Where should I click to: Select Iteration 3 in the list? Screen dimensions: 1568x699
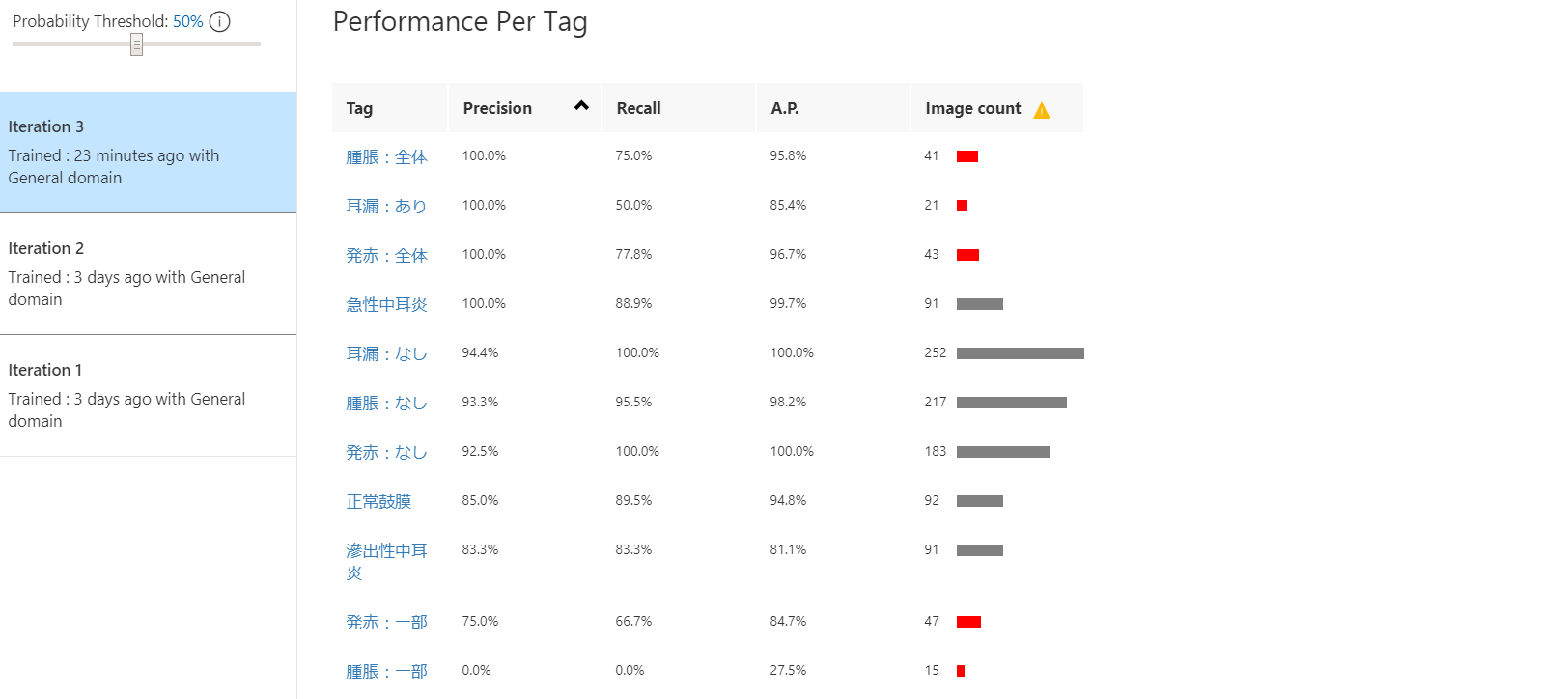pyautogui.click(x=148, y=153)
